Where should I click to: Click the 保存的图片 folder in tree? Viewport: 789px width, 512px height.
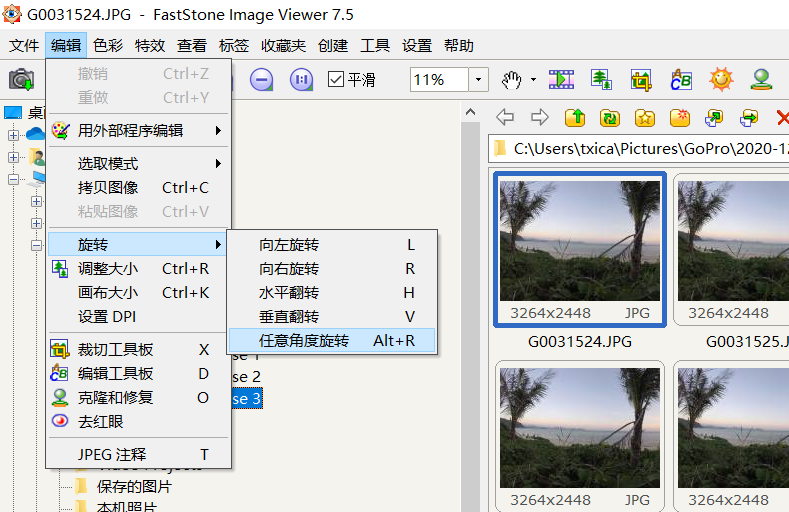tap(134, 487)
